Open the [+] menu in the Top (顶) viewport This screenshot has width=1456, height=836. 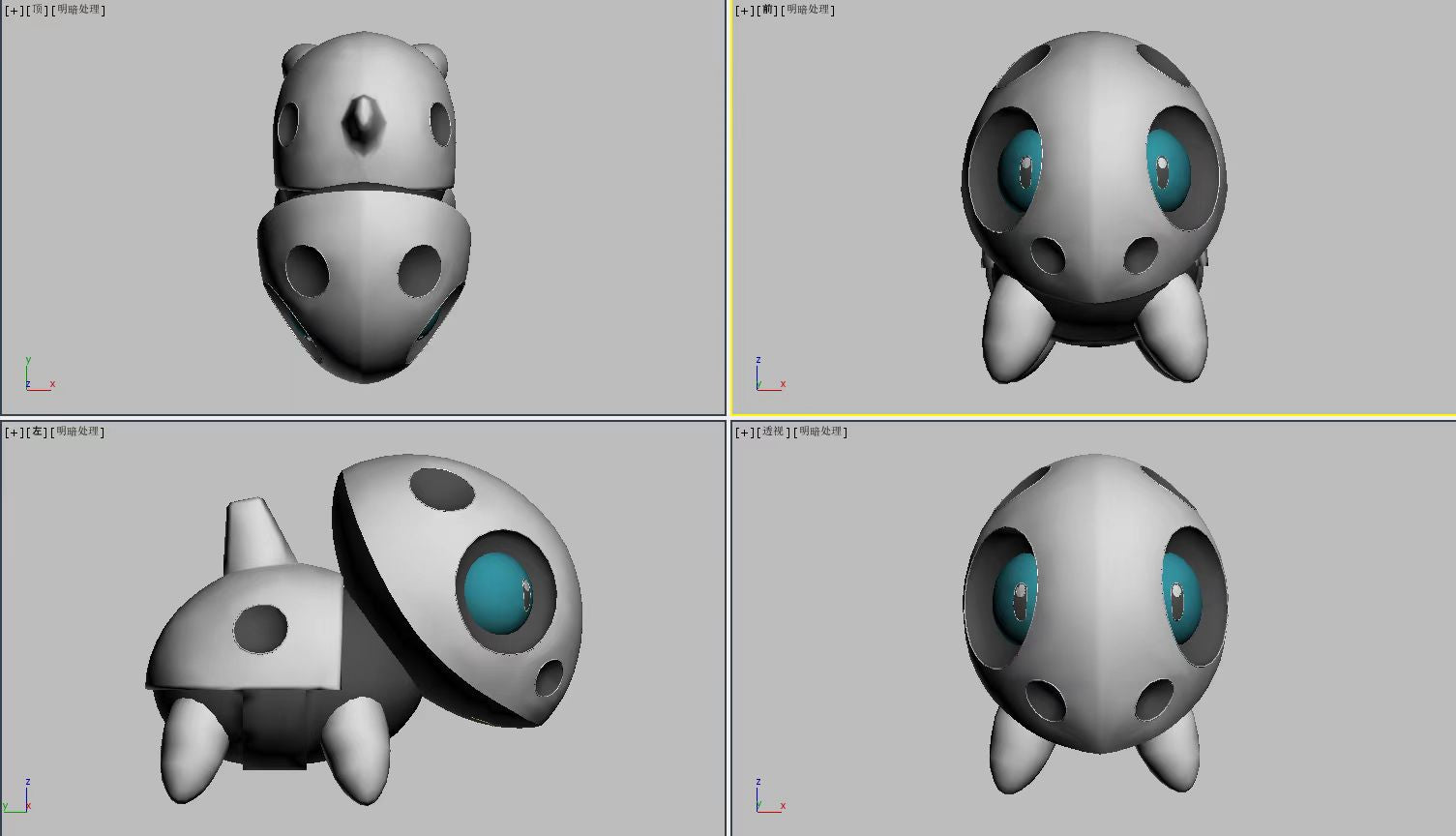[14, 11]
